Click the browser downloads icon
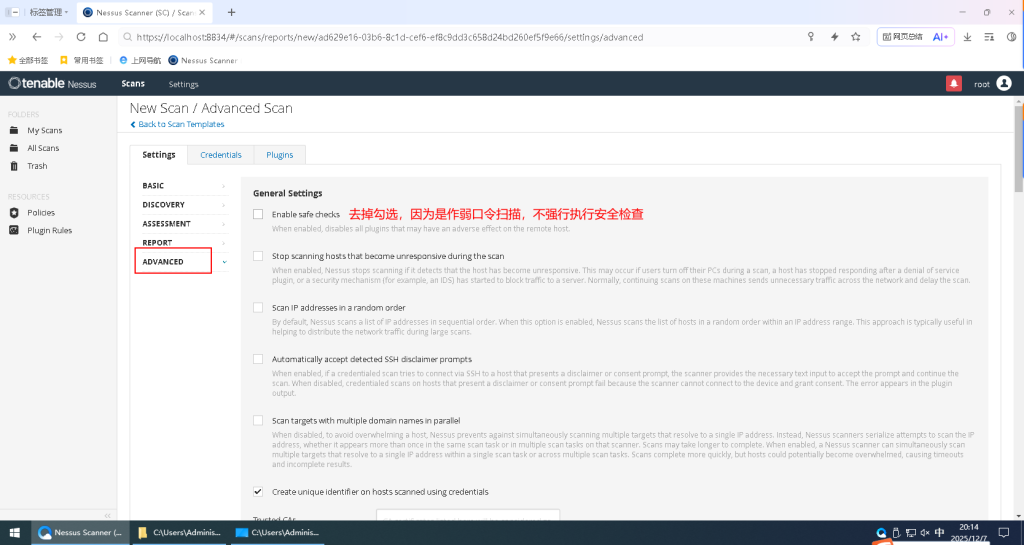Screen dimensions: 1024x545 pos(967,37)
